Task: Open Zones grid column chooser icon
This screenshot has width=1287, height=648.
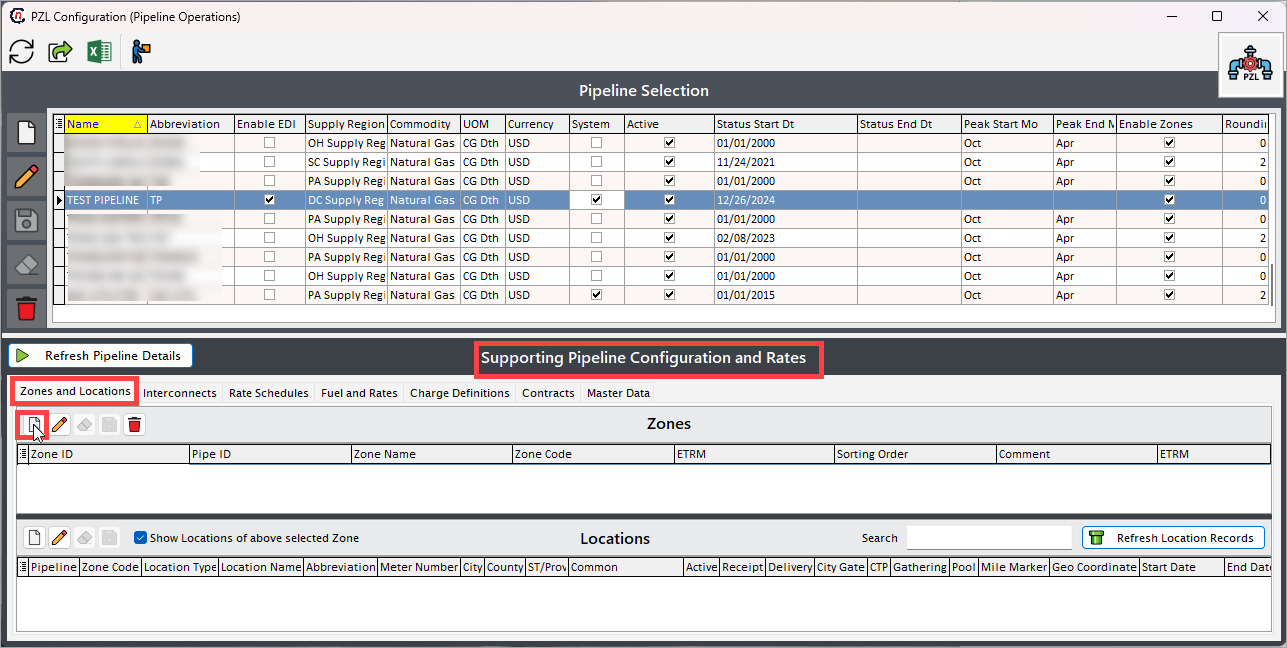Action: click(23, 454)
